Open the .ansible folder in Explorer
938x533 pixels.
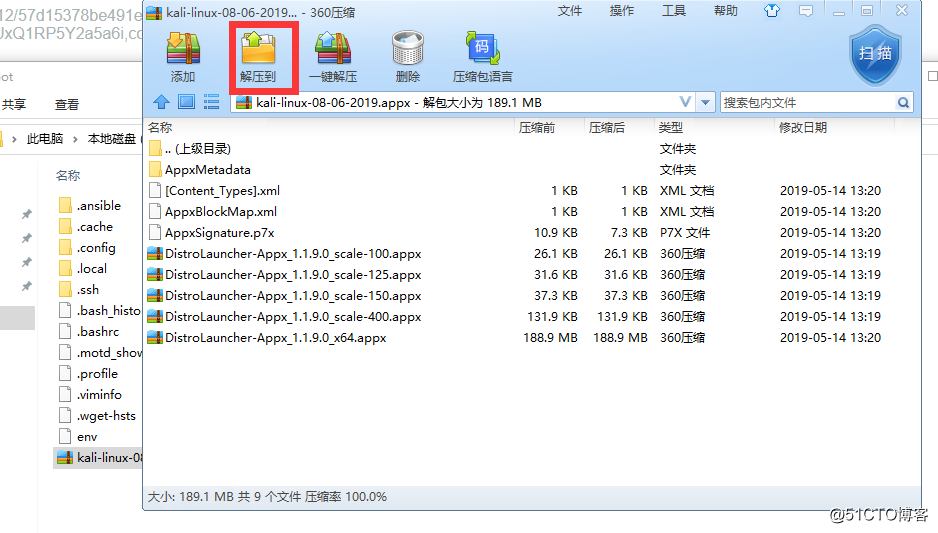[90, 205]
